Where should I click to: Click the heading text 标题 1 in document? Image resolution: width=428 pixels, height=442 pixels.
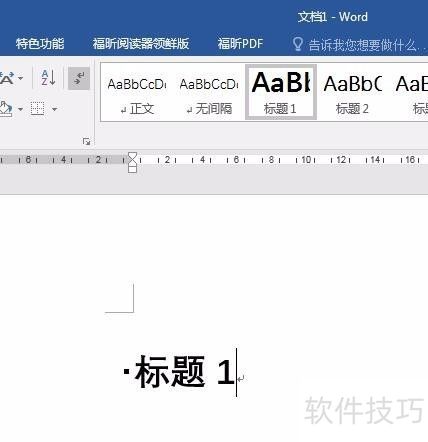(185, 371)
